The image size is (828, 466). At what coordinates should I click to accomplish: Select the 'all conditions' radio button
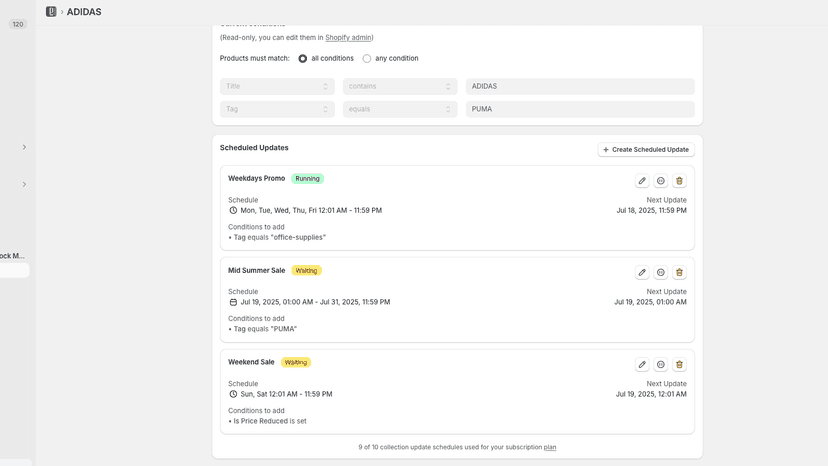coord(303,59)
